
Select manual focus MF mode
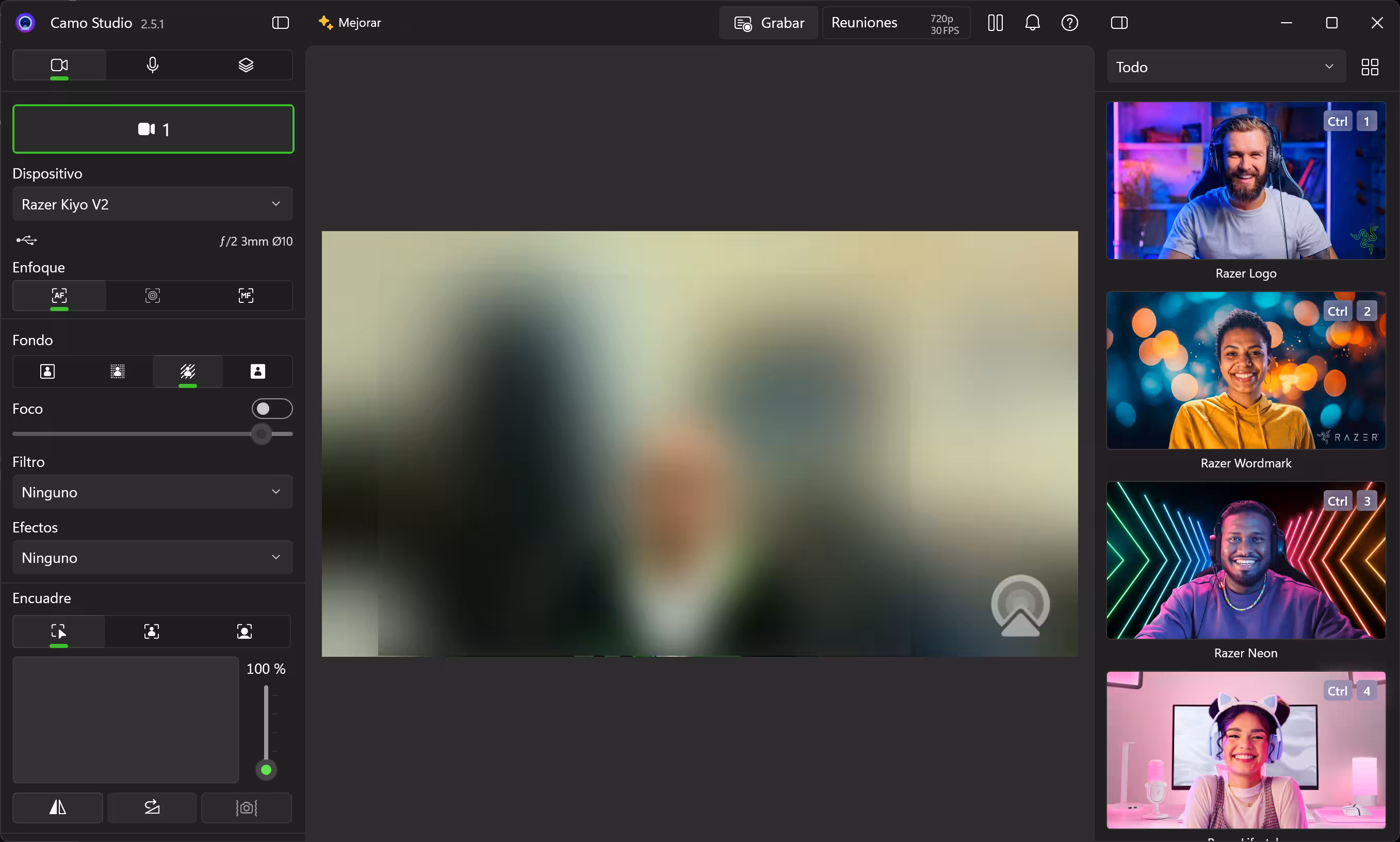pyautogui.click(x=246, y=295)
